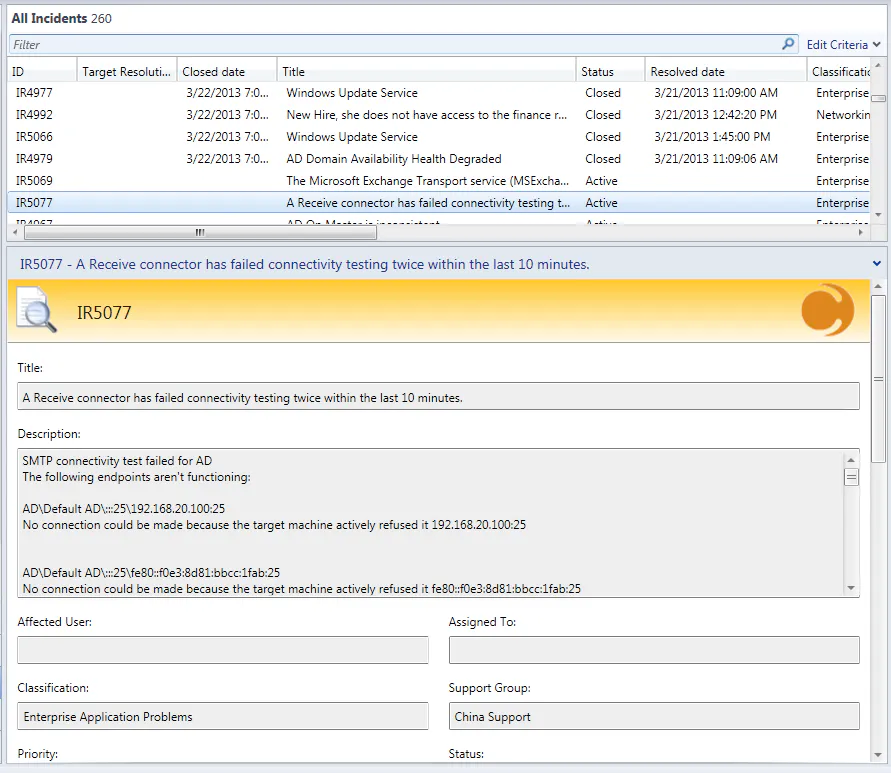Sort by Resolved date column header

coord(726,72)
